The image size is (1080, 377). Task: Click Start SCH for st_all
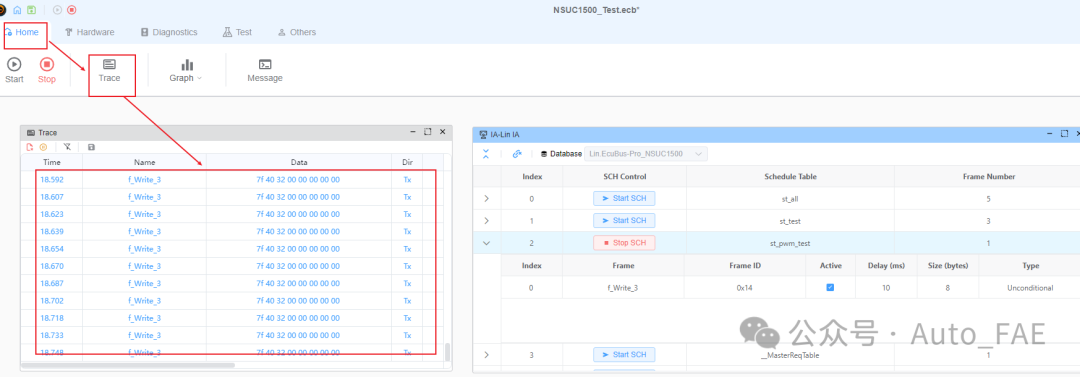pyautogui.click(x=624, y=198)
